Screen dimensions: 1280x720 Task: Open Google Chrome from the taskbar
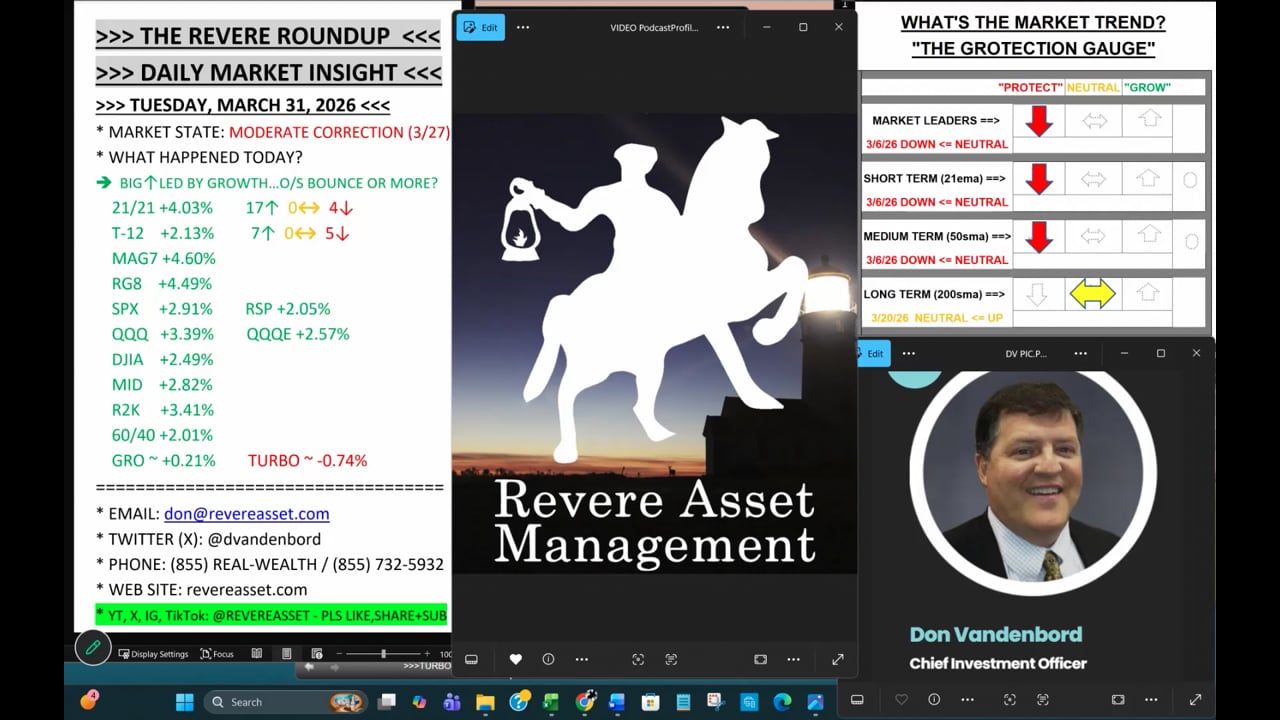pyautogui.click(x=584, y=702)
